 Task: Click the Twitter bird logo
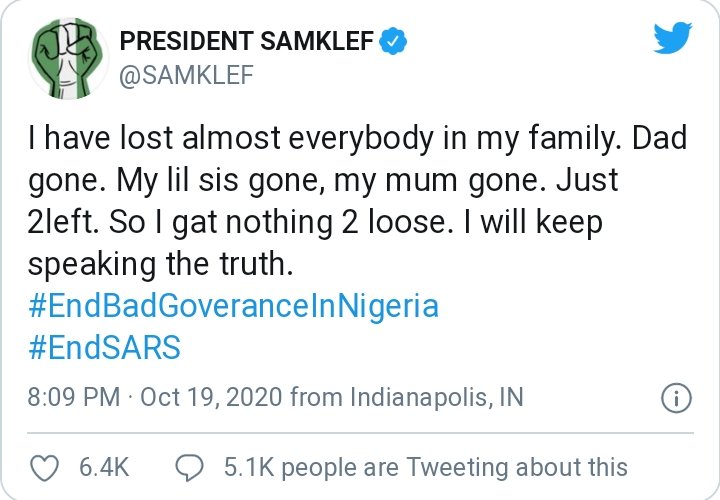pyautogui.click(x=672, y=39)
